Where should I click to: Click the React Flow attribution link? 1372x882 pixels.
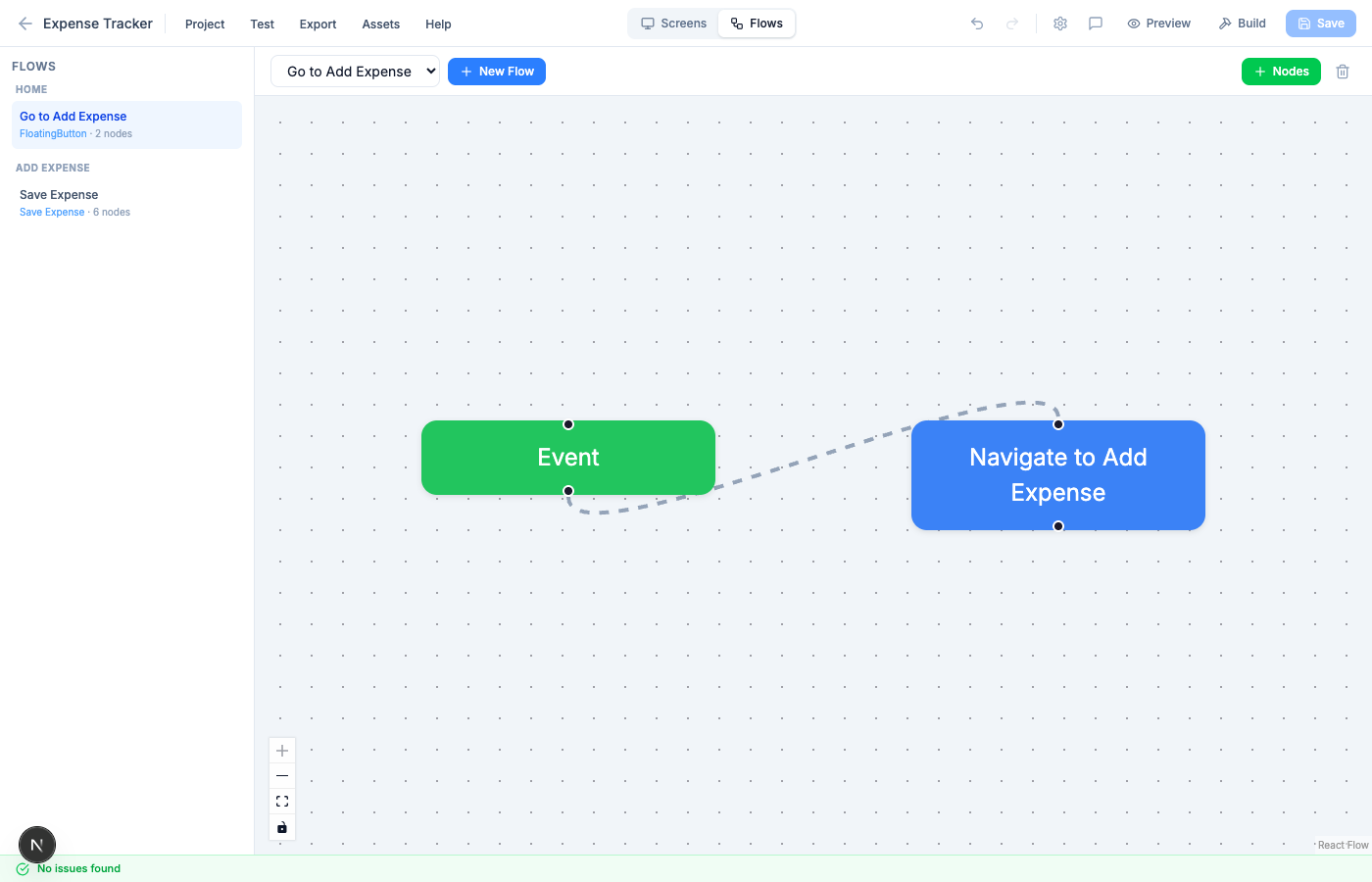[x=1343, y=845]
